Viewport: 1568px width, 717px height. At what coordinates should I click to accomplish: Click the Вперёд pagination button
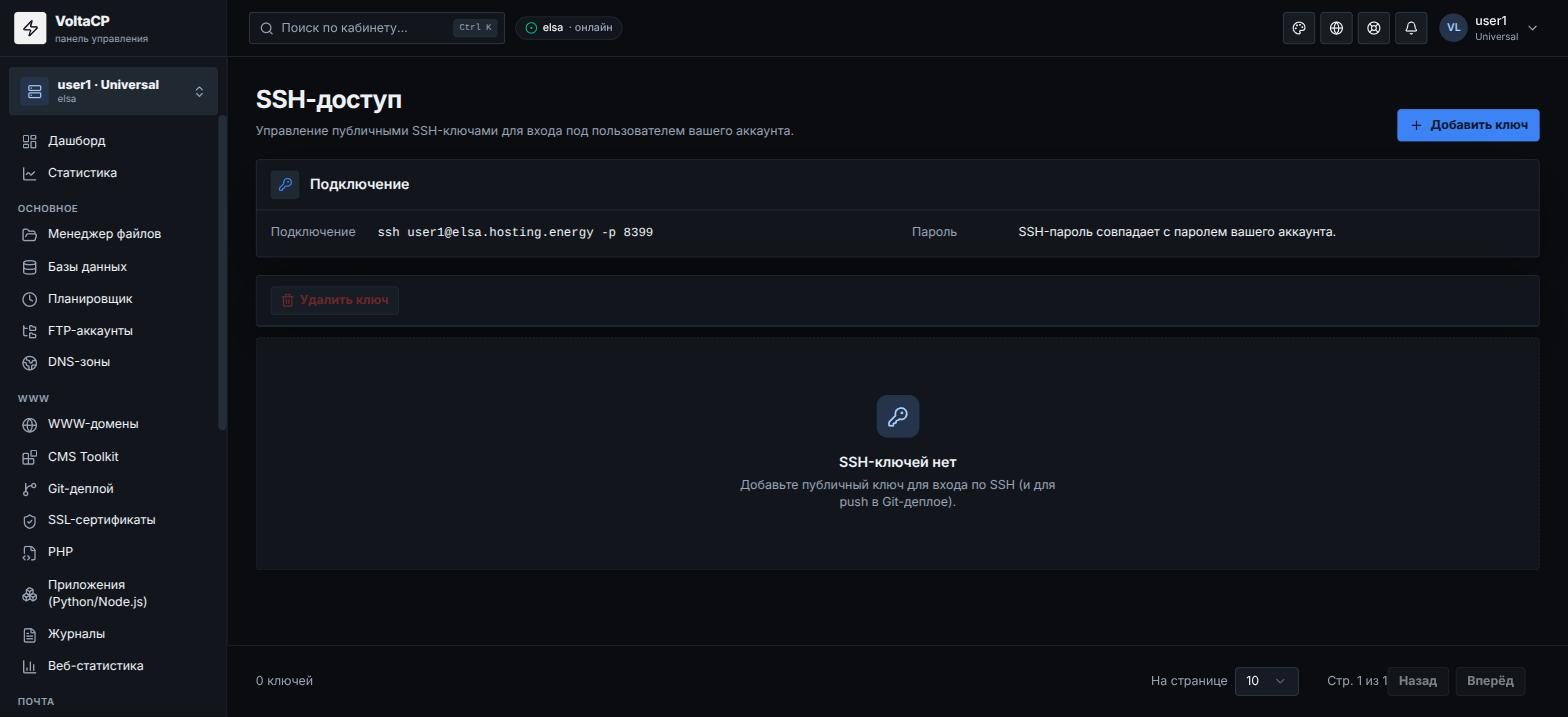(1490, 681)
